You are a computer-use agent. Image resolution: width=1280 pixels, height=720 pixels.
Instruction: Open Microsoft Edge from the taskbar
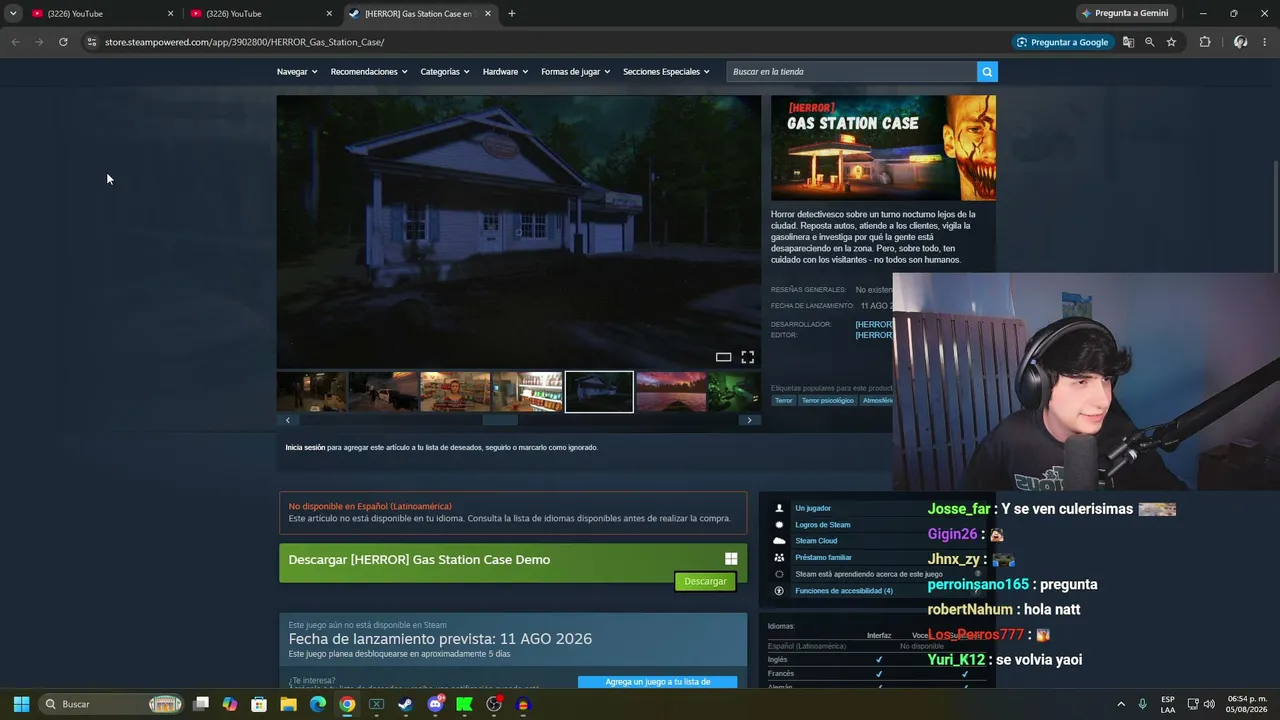(x=317, y=704)
